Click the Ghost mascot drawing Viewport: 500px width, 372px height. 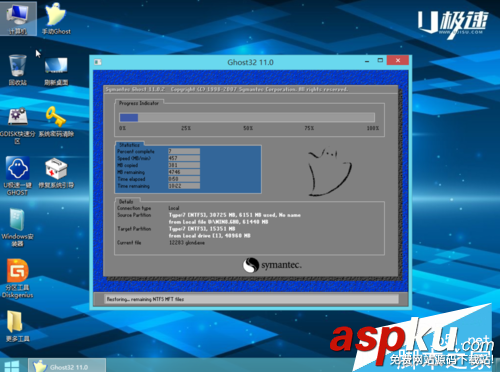coord(329,172)
